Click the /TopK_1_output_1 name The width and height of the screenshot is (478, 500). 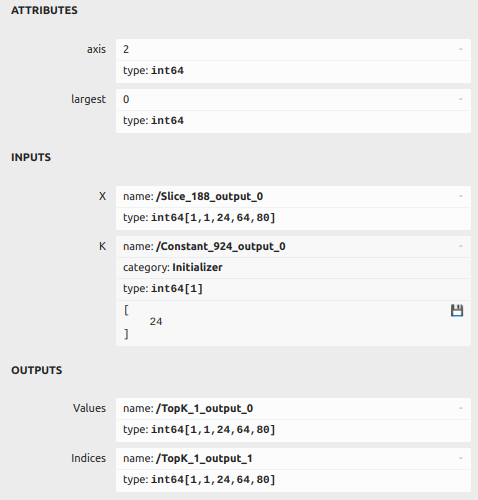(204, 458)
